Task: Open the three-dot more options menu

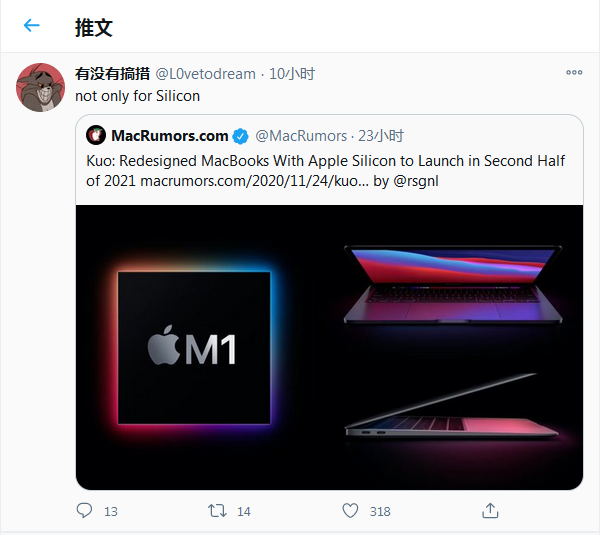Action: (x=574, y=73)
